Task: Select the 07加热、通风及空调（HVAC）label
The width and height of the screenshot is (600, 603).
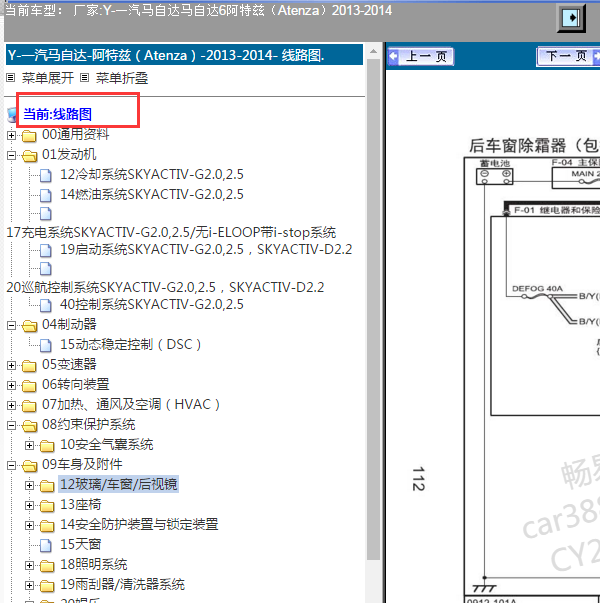Action: (x=131, y=405)
